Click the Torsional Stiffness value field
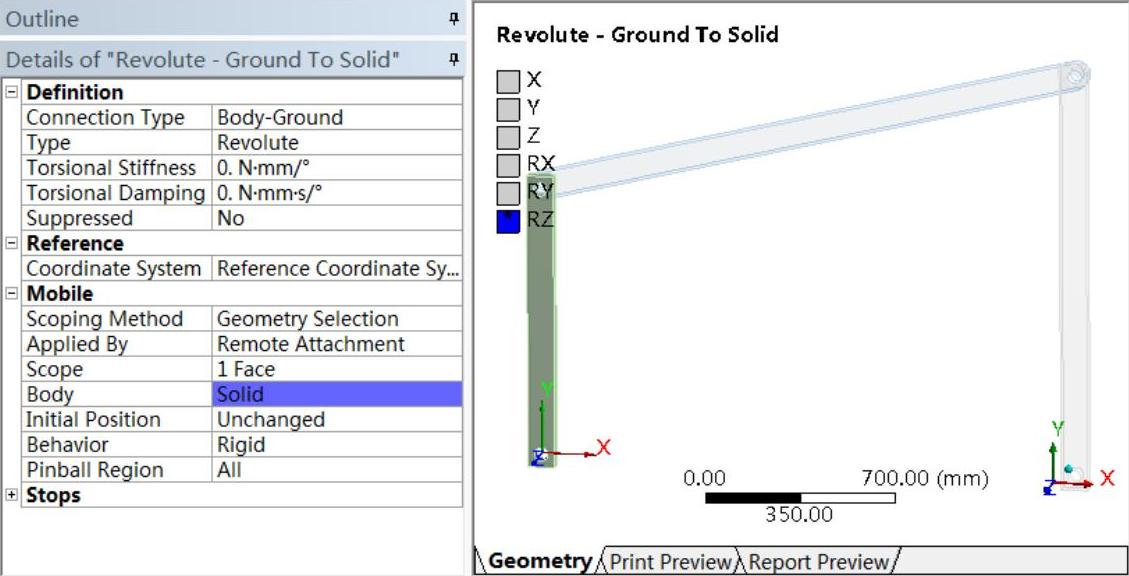Viewport: 1129px width, 576px height. 335,168
